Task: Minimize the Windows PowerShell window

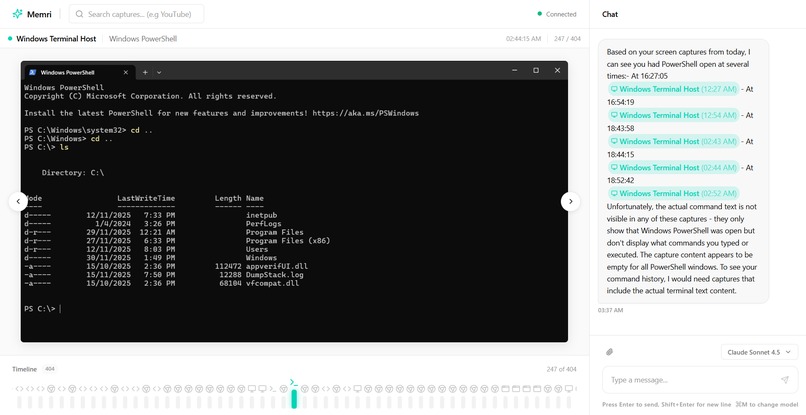Action: (515, 70)
